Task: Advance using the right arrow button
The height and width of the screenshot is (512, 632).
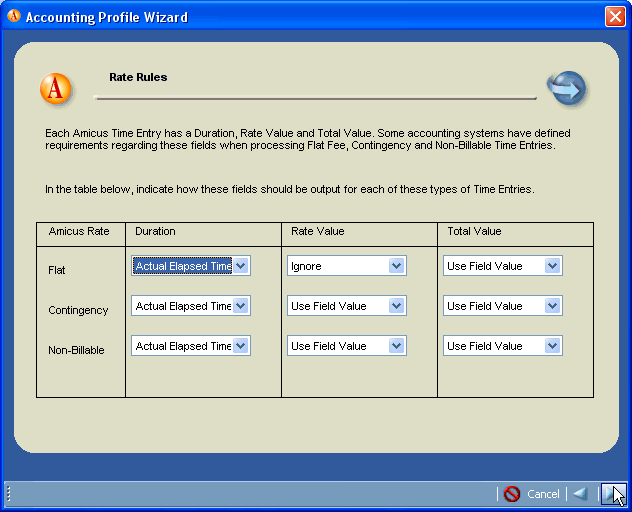Action: pyautogui.click(x=612, y=494)
